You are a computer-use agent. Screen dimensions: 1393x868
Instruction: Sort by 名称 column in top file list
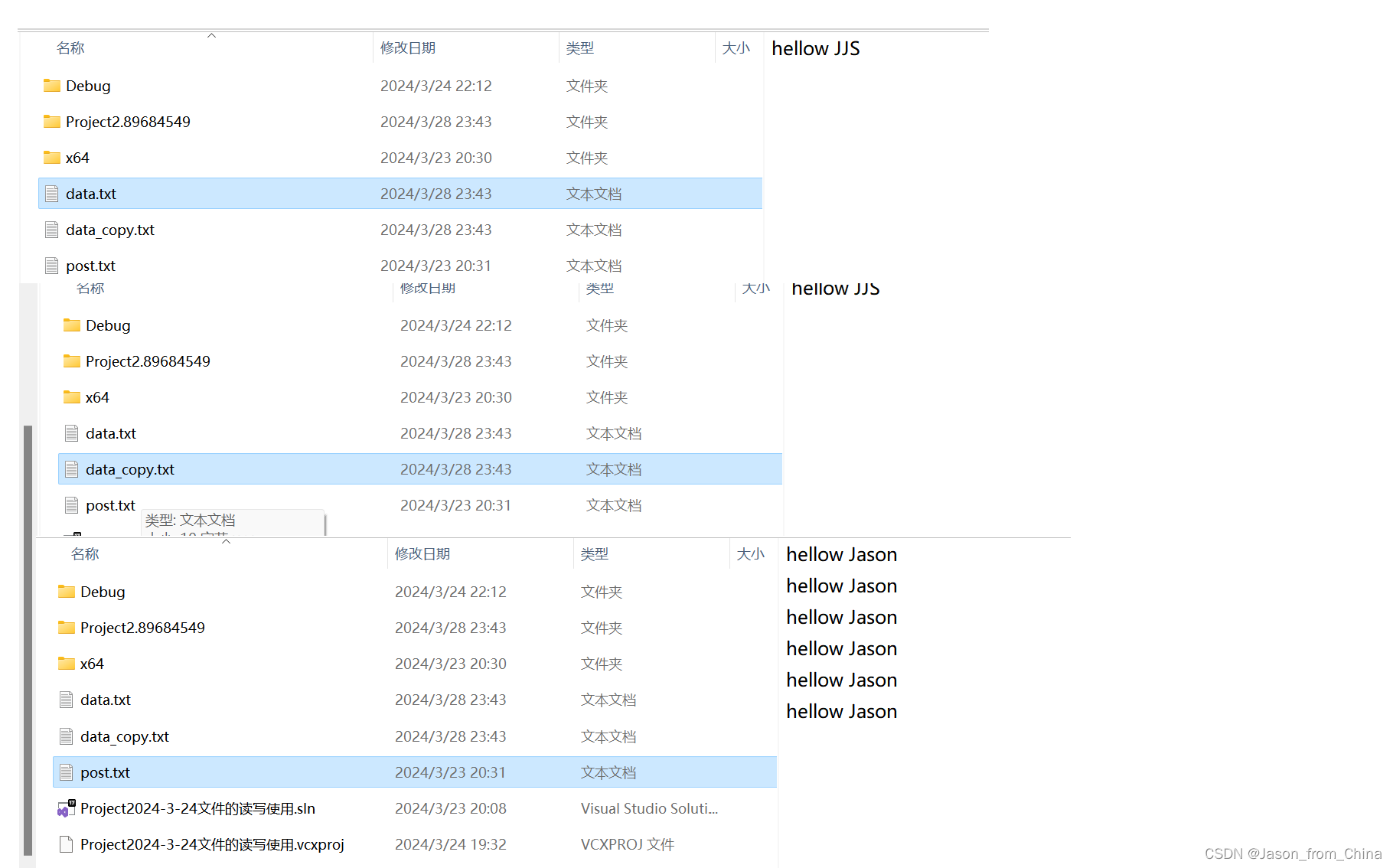click(70, 48)
